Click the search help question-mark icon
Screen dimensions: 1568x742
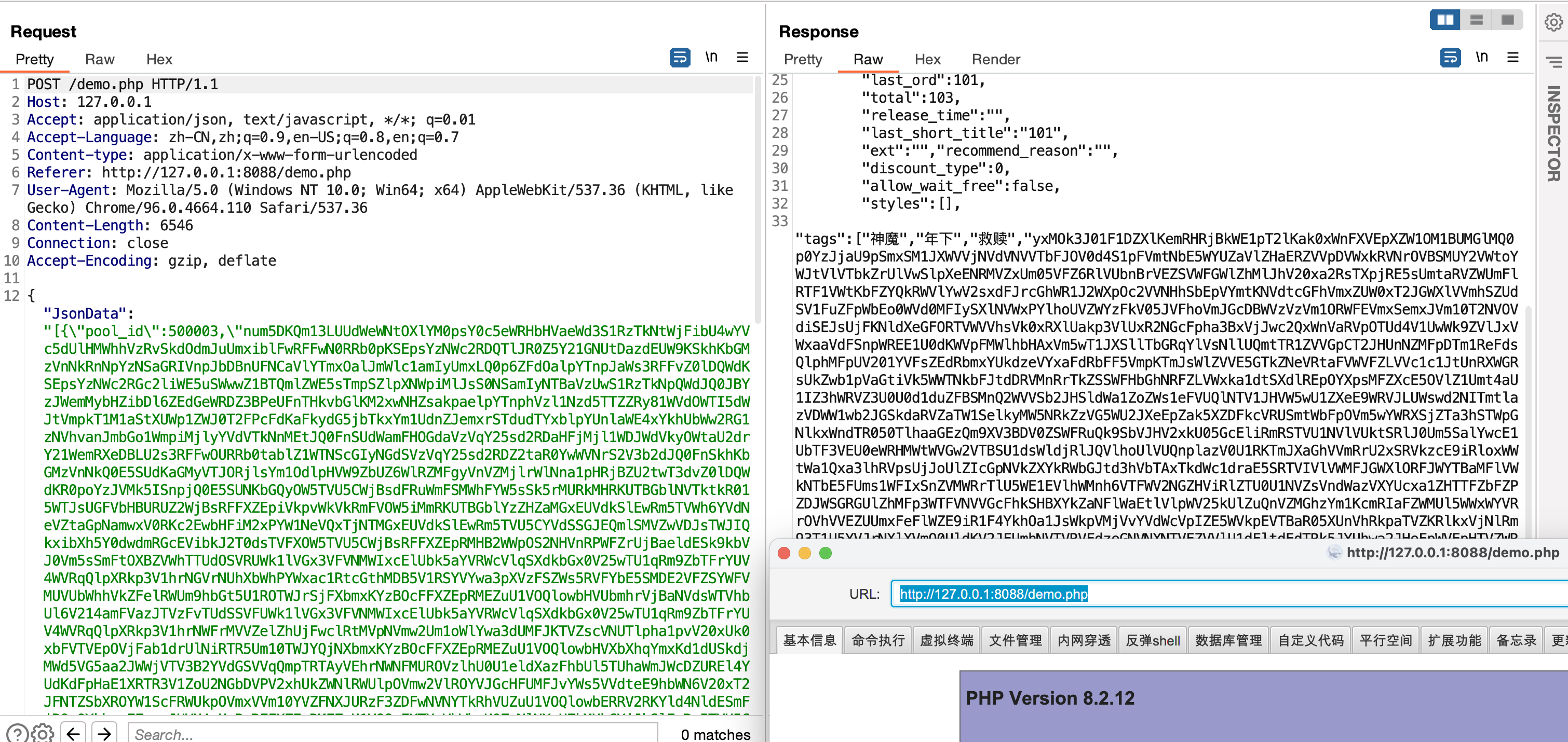point(17,733)
